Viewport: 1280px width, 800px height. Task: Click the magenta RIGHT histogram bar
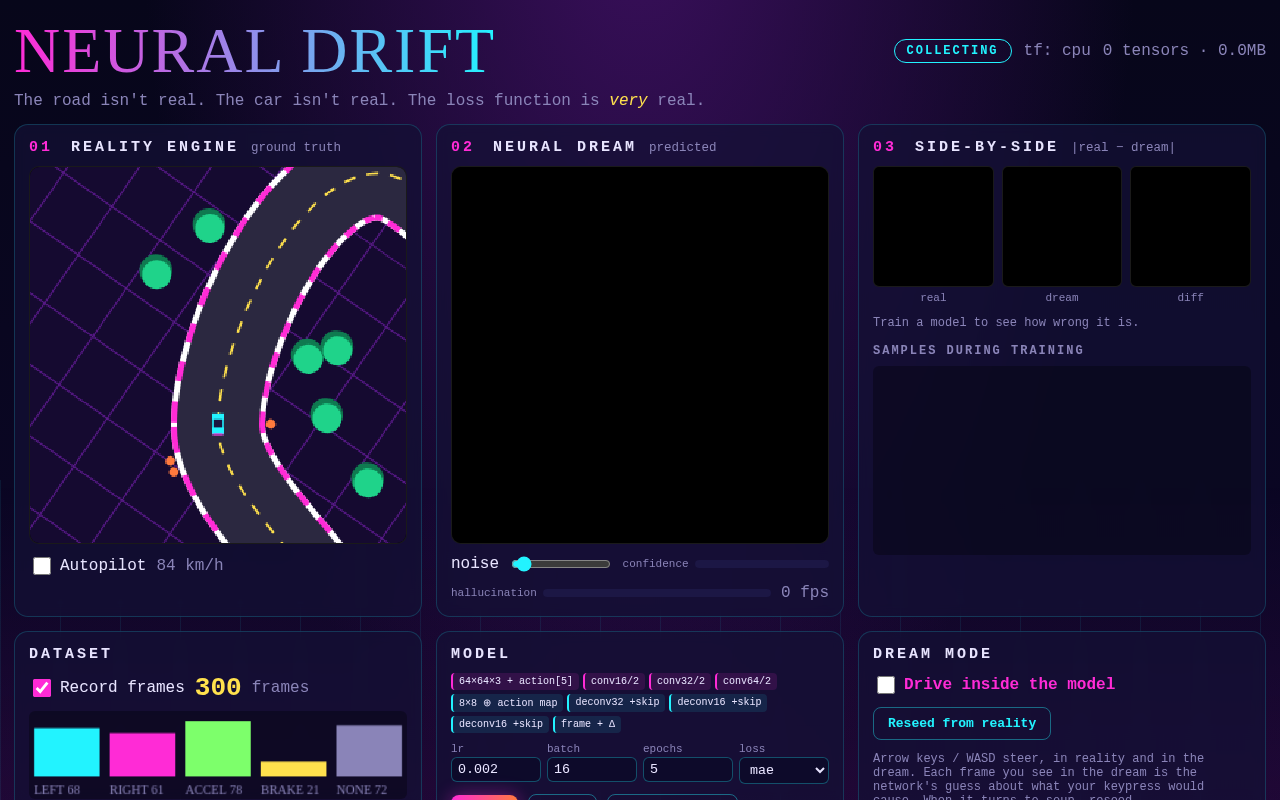pyautogui.click(x=142, y=755)
